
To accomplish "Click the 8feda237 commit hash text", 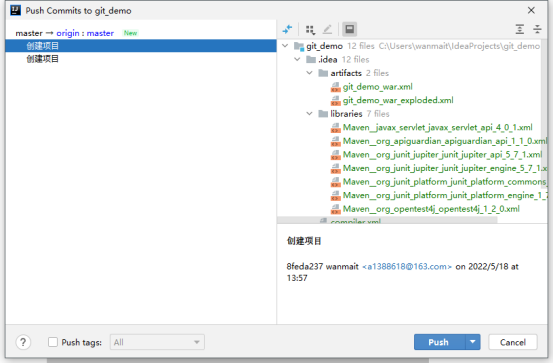I will point(305,267).
